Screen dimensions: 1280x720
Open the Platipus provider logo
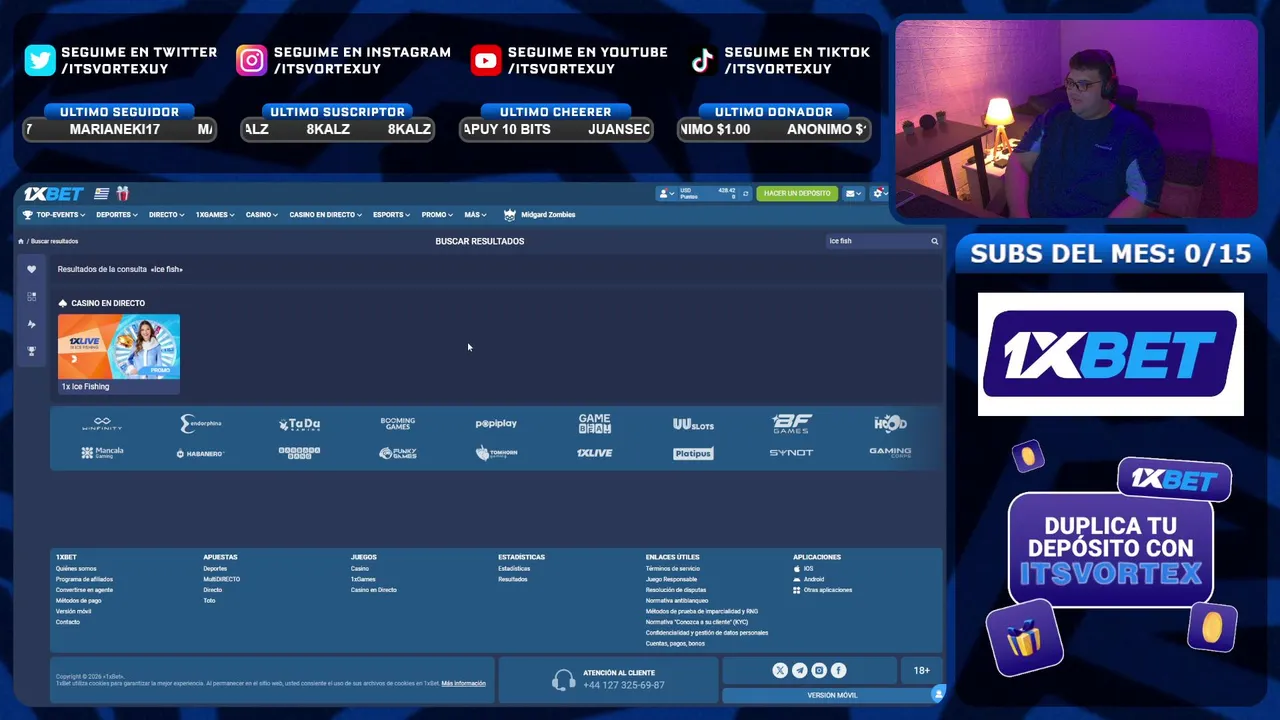[693, 453]
